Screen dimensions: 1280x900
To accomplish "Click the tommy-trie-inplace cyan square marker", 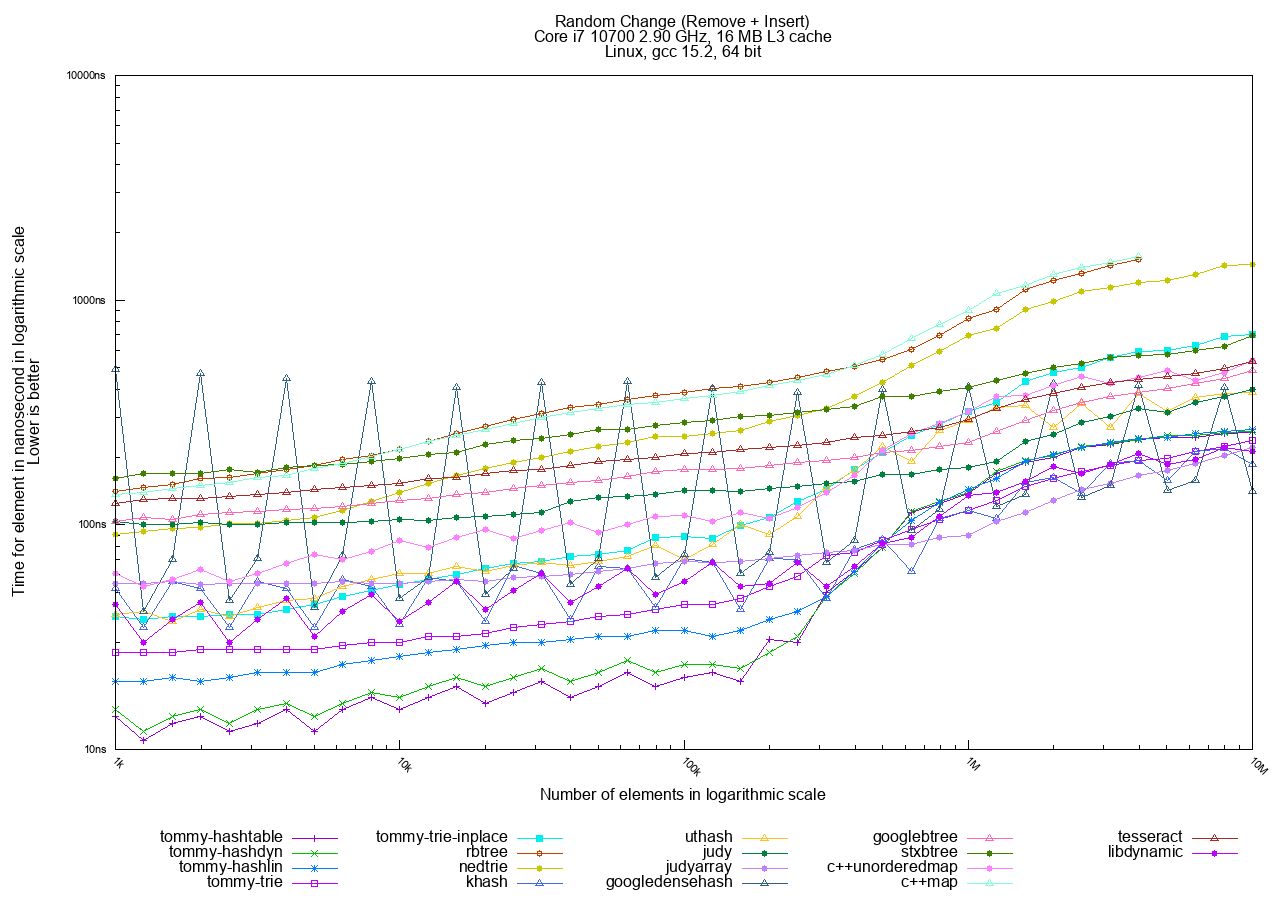I will coord(539,837).
